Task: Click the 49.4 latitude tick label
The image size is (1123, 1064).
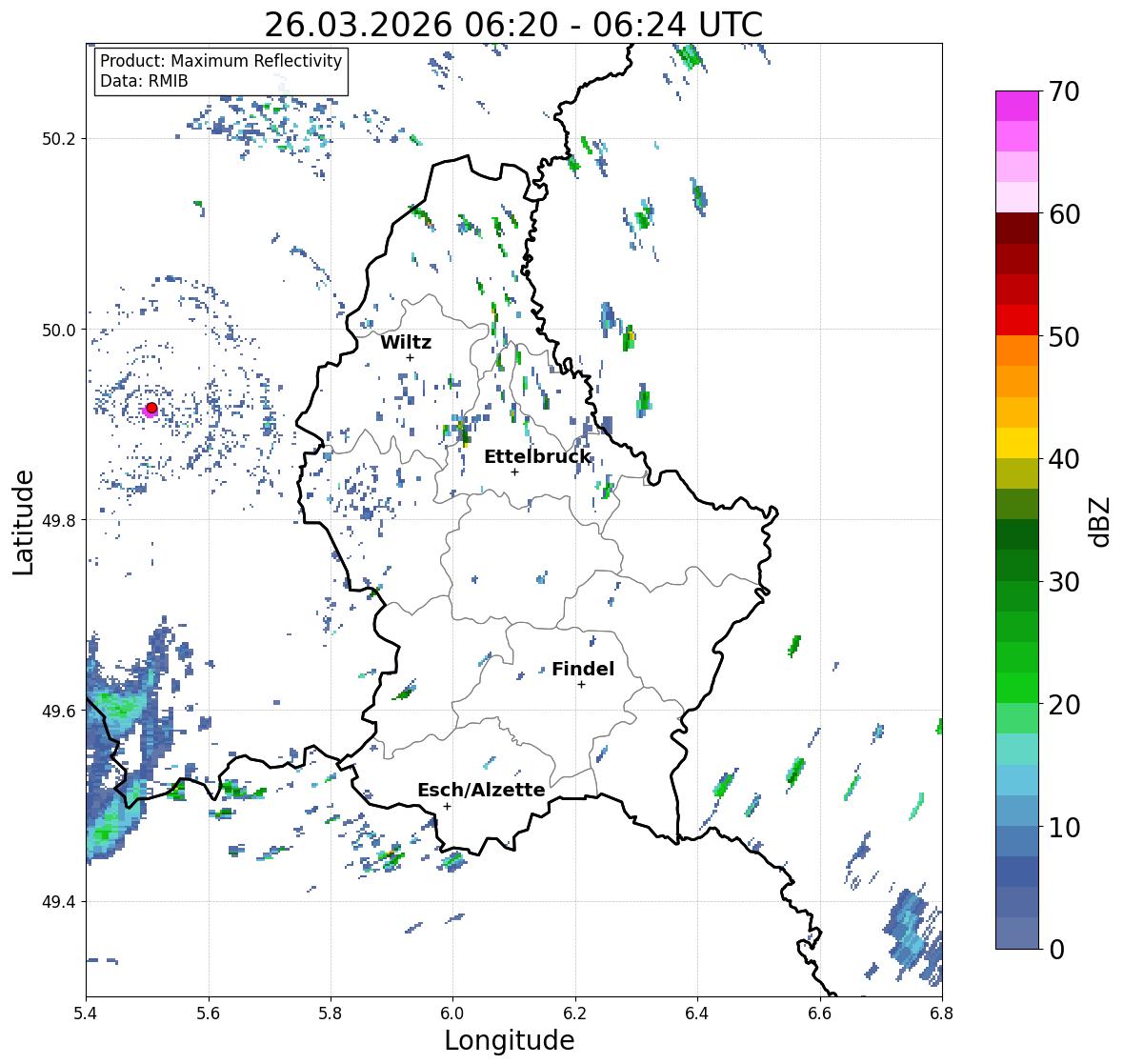Action: coord(59,902)
